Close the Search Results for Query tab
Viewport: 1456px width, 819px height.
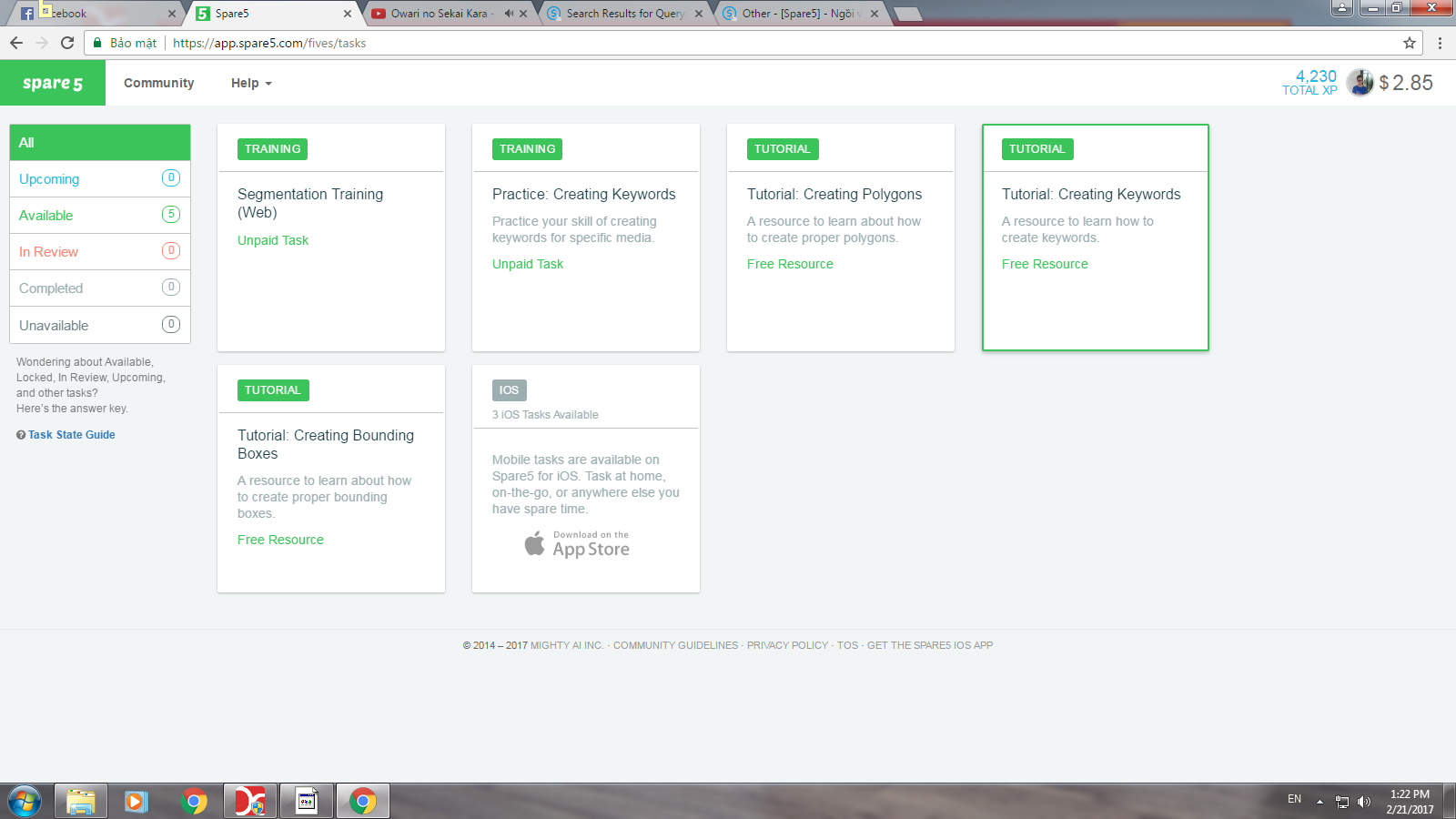(699, 14)
